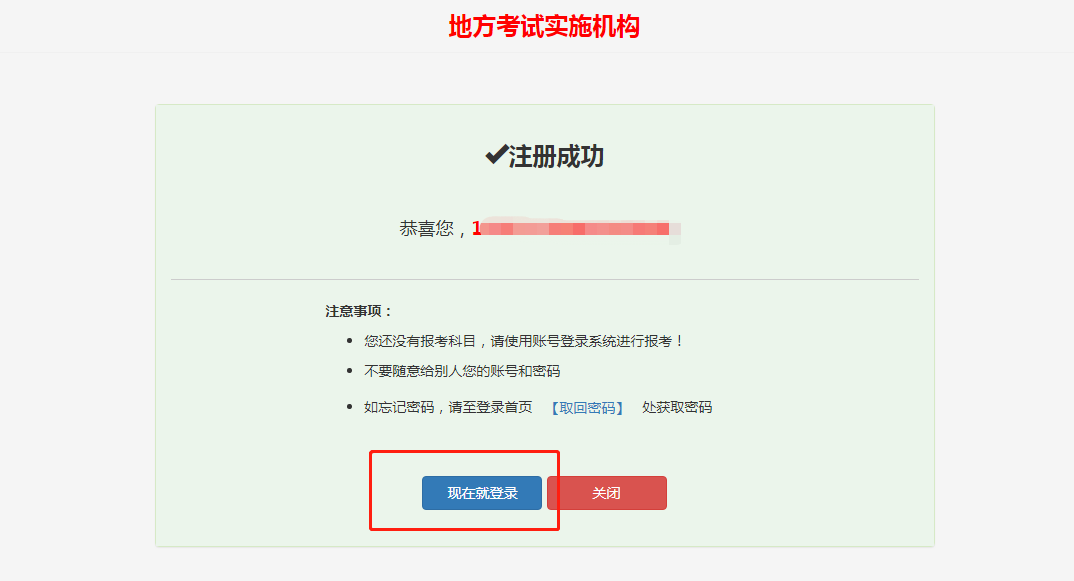Screen dimensions: 1074x581
Task: Click the 如忘记密码，请至登录首页 text
Action: pos(448,408)
